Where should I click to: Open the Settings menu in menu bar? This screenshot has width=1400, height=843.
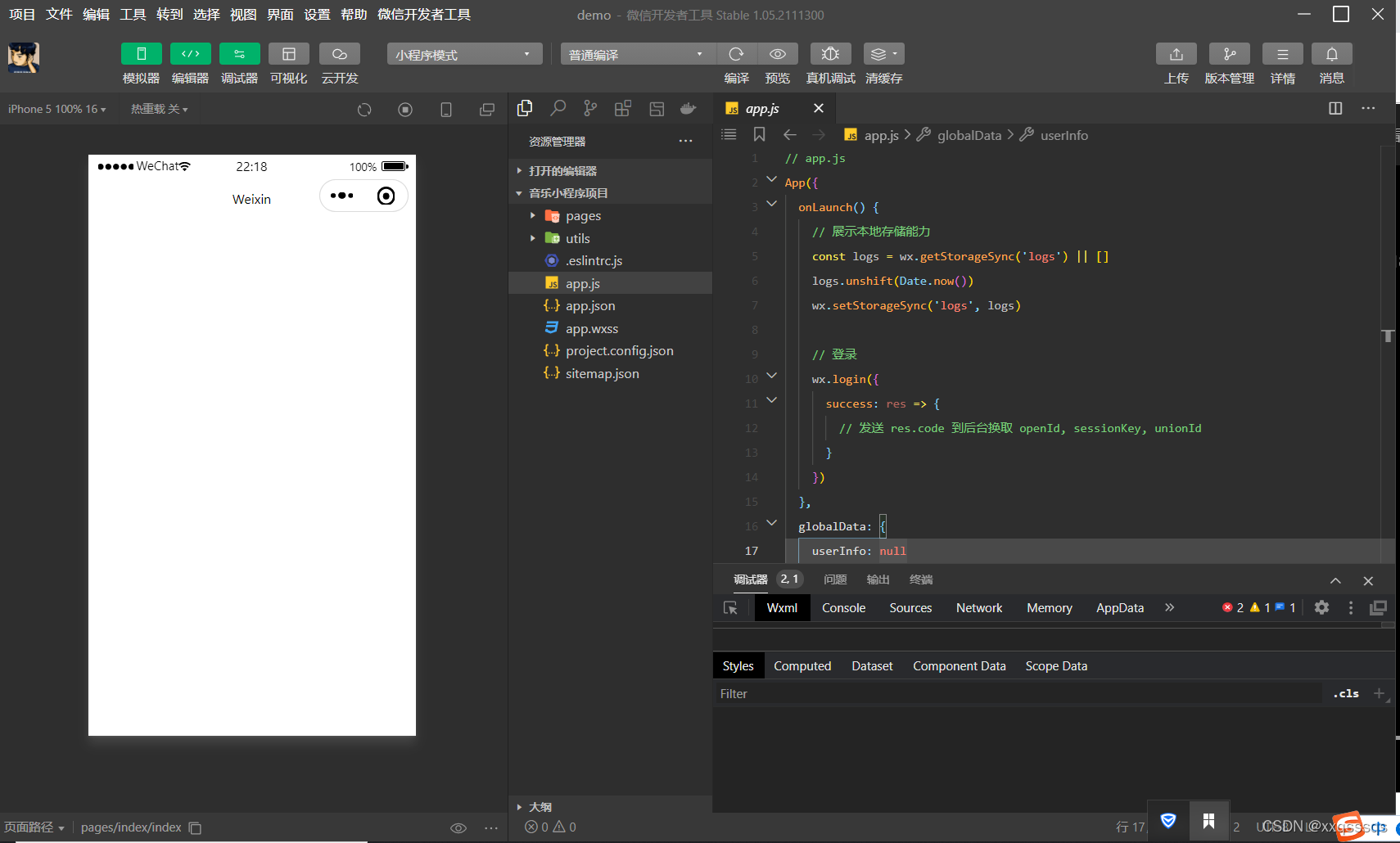coord(317,15)
